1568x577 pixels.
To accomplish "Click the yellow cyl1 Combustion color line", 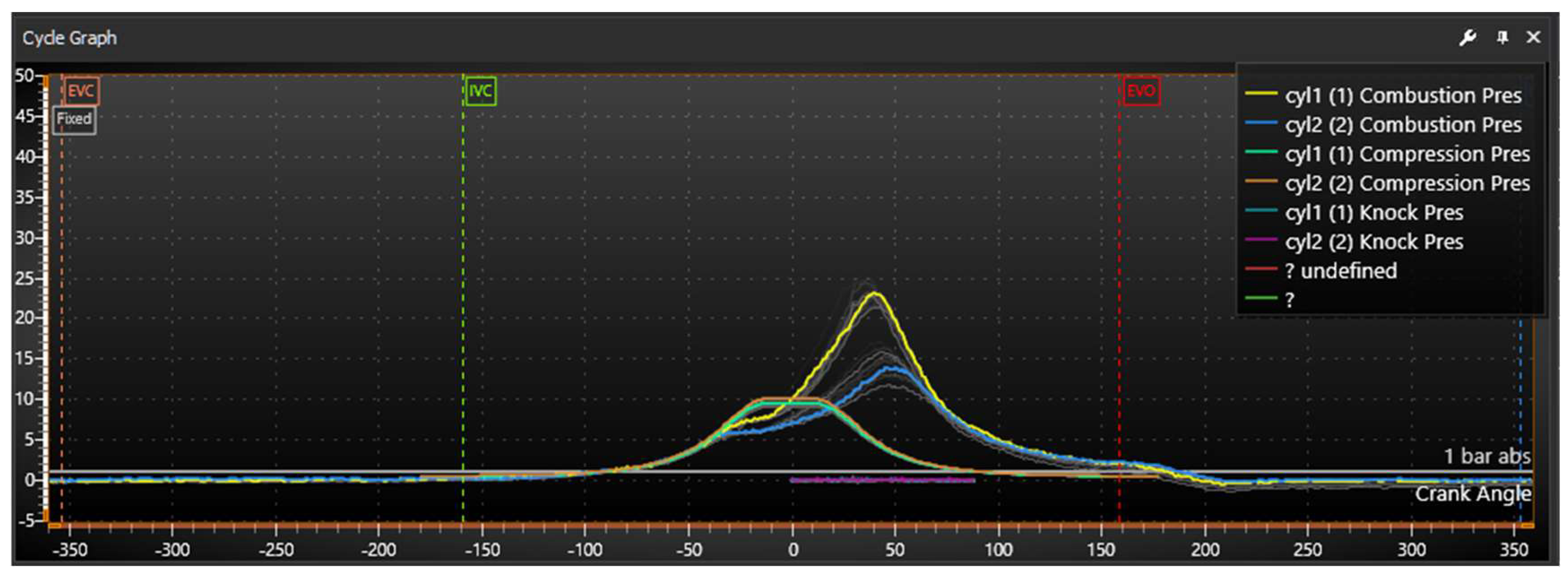I will click(1260, 94).
